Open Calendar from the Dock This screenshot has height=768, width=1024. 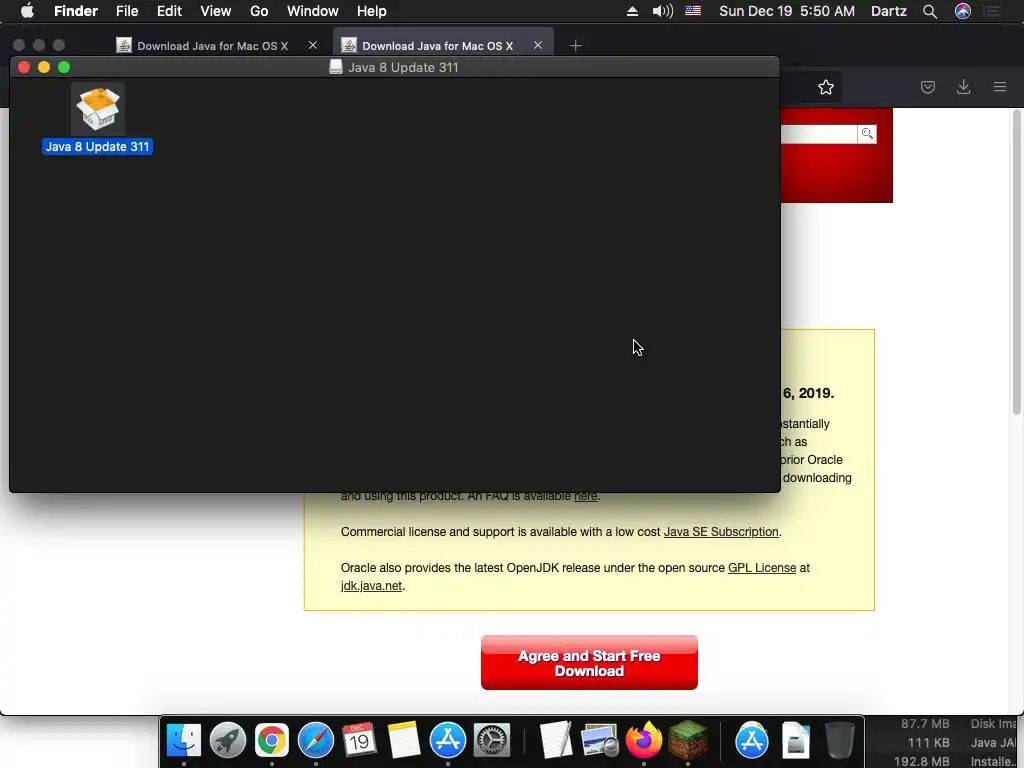360,741
